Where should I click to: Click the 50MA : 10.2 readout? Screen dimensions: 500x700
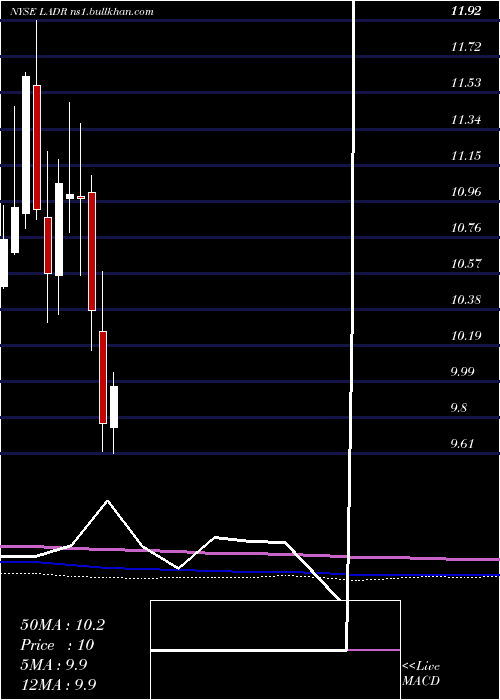click(x=62, y=625)
